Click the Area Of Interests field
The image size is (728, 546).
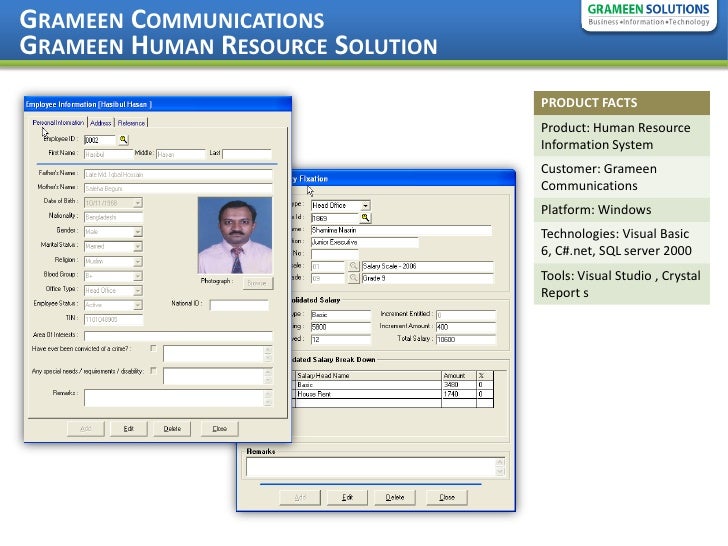pos(178,336)
